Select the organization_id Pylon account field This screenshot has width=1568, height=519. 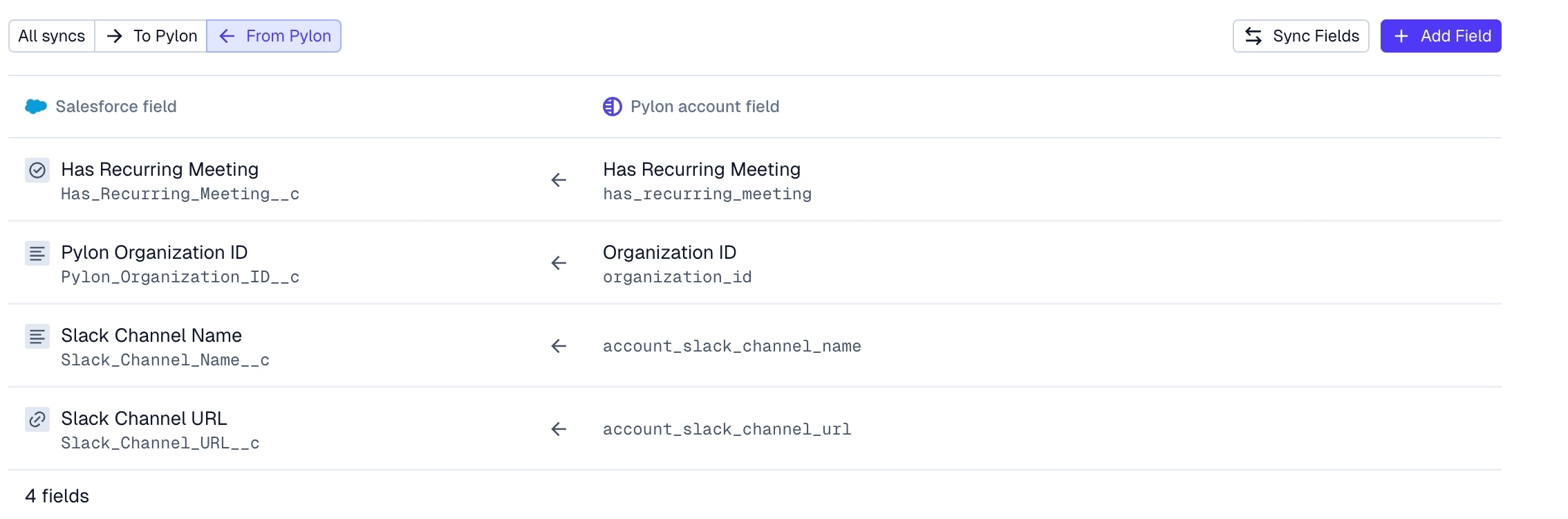(x=677, y=277)
